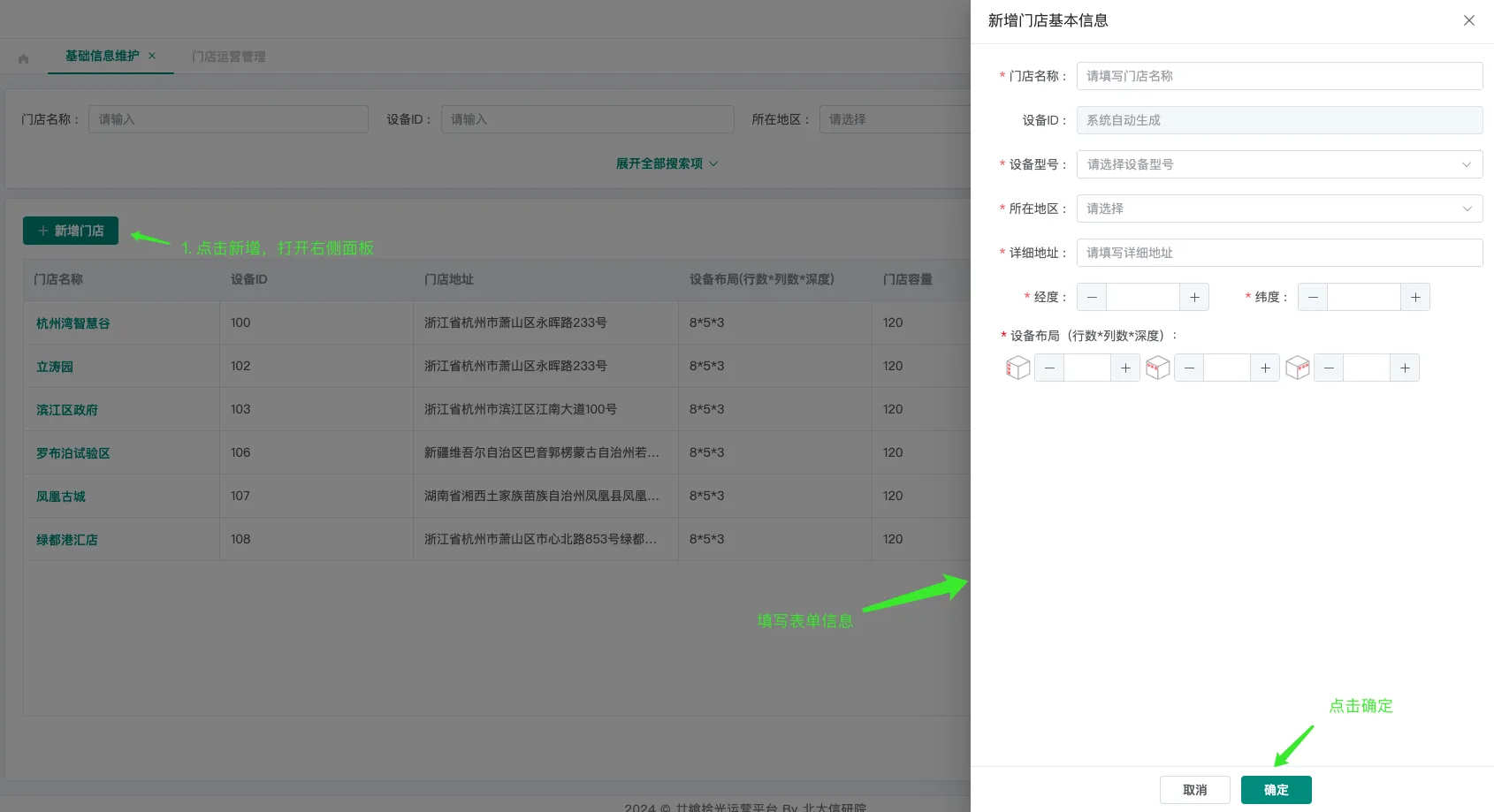Focus the 详细地址 input field
This screenshot has width=1494, height=812.
click(x=1279, y=253)
